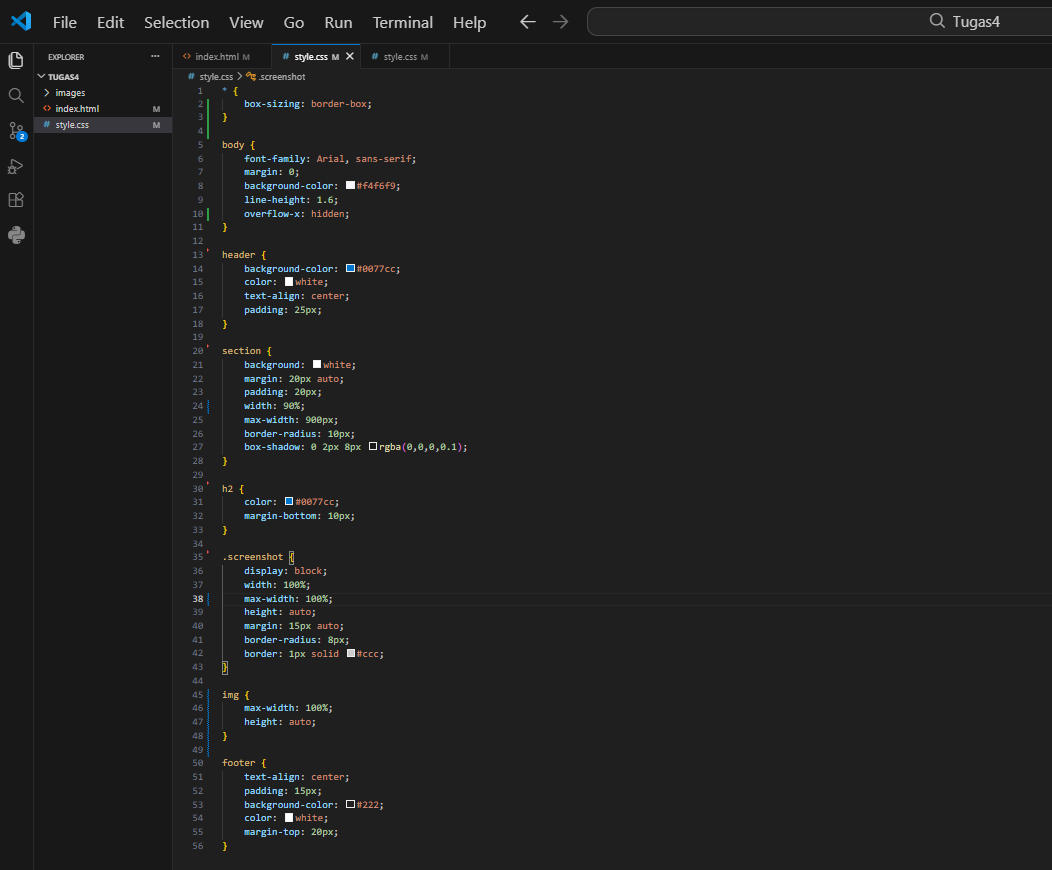Screen dimensions: 1052x870
Task: Open the Extensions view icon
Action: coord(15,200)
